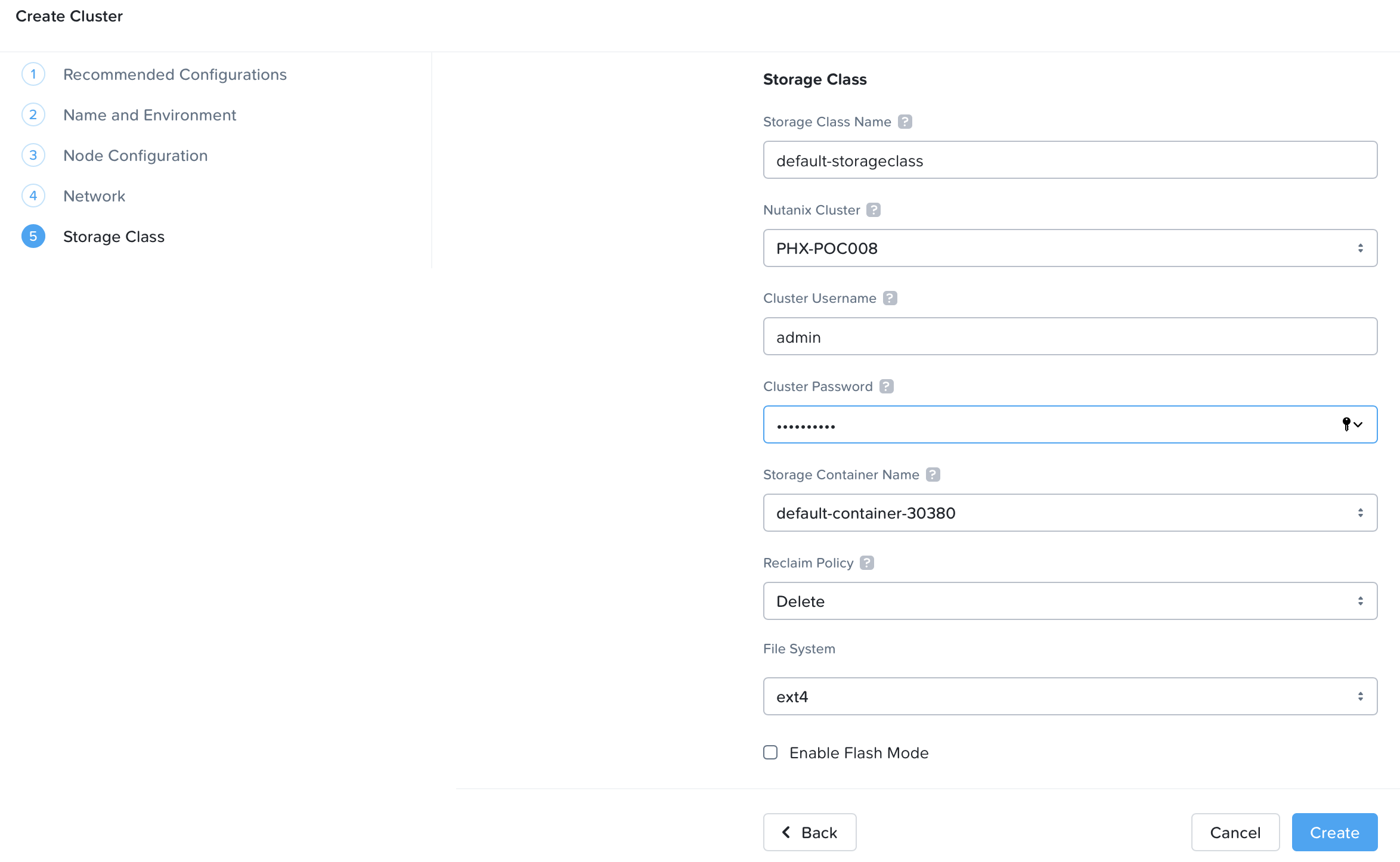1400x862 pixels.
Task: Enable Flash Mode checkbox
Action: point(770,752)
